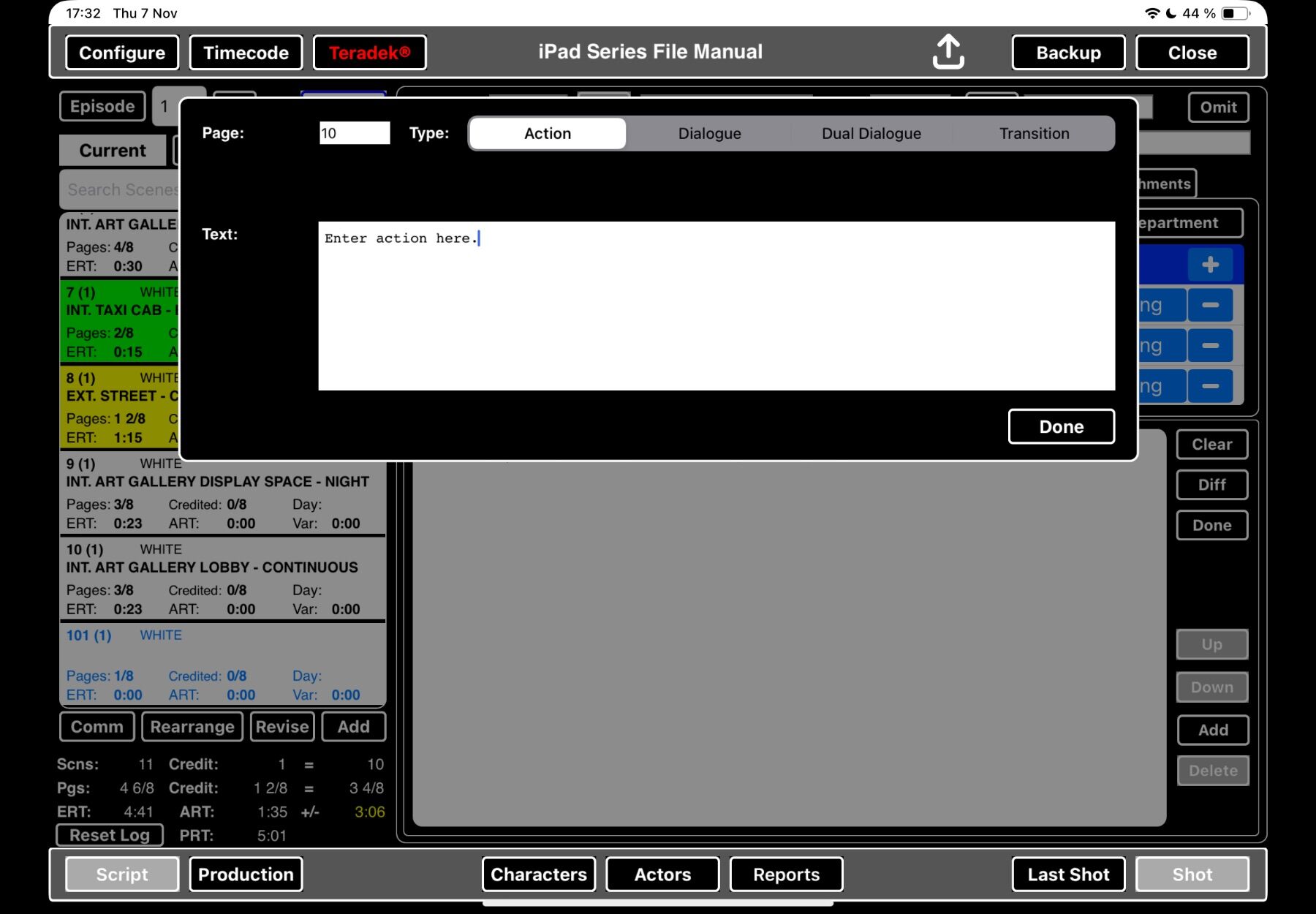1316x914 pixels.
Task: Confirm with the dialog Done button
Action: click(x=1062, y=426)
